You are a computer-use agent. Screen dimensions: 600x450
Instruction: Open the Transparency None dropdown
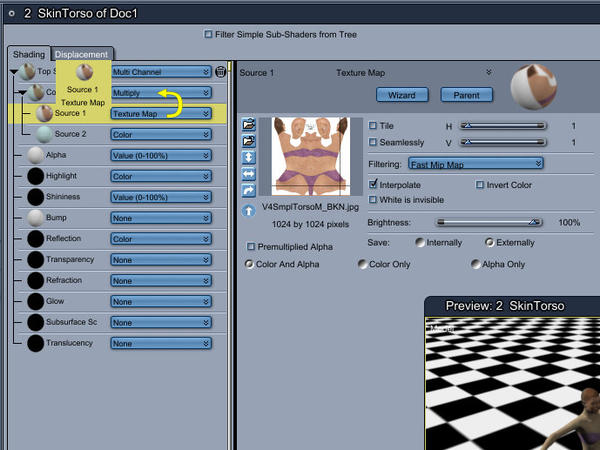click(x=161, y=260)
